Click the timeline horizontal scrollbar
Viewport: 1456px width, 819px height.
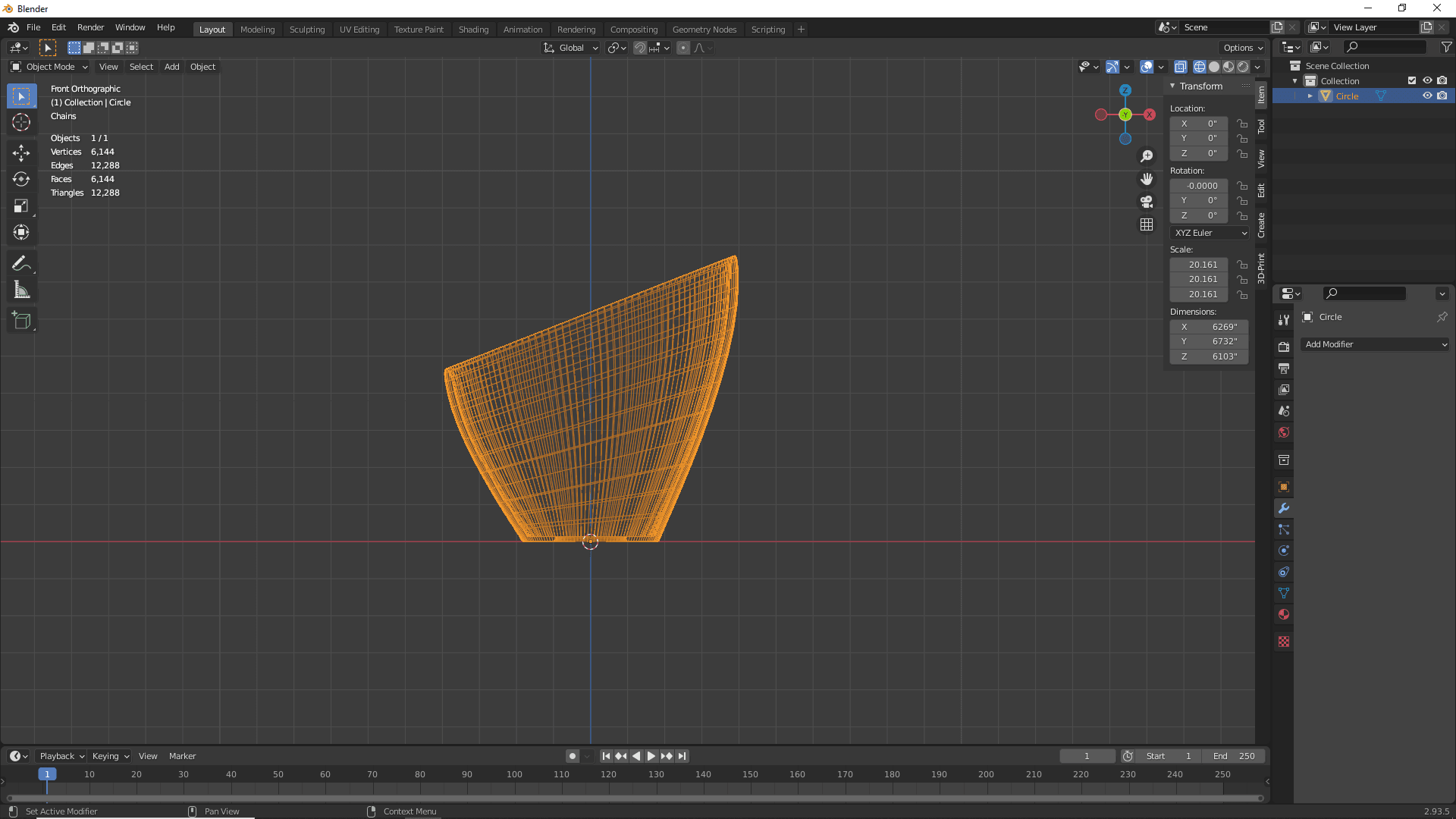pyautogui.click(x=635, y=798)
